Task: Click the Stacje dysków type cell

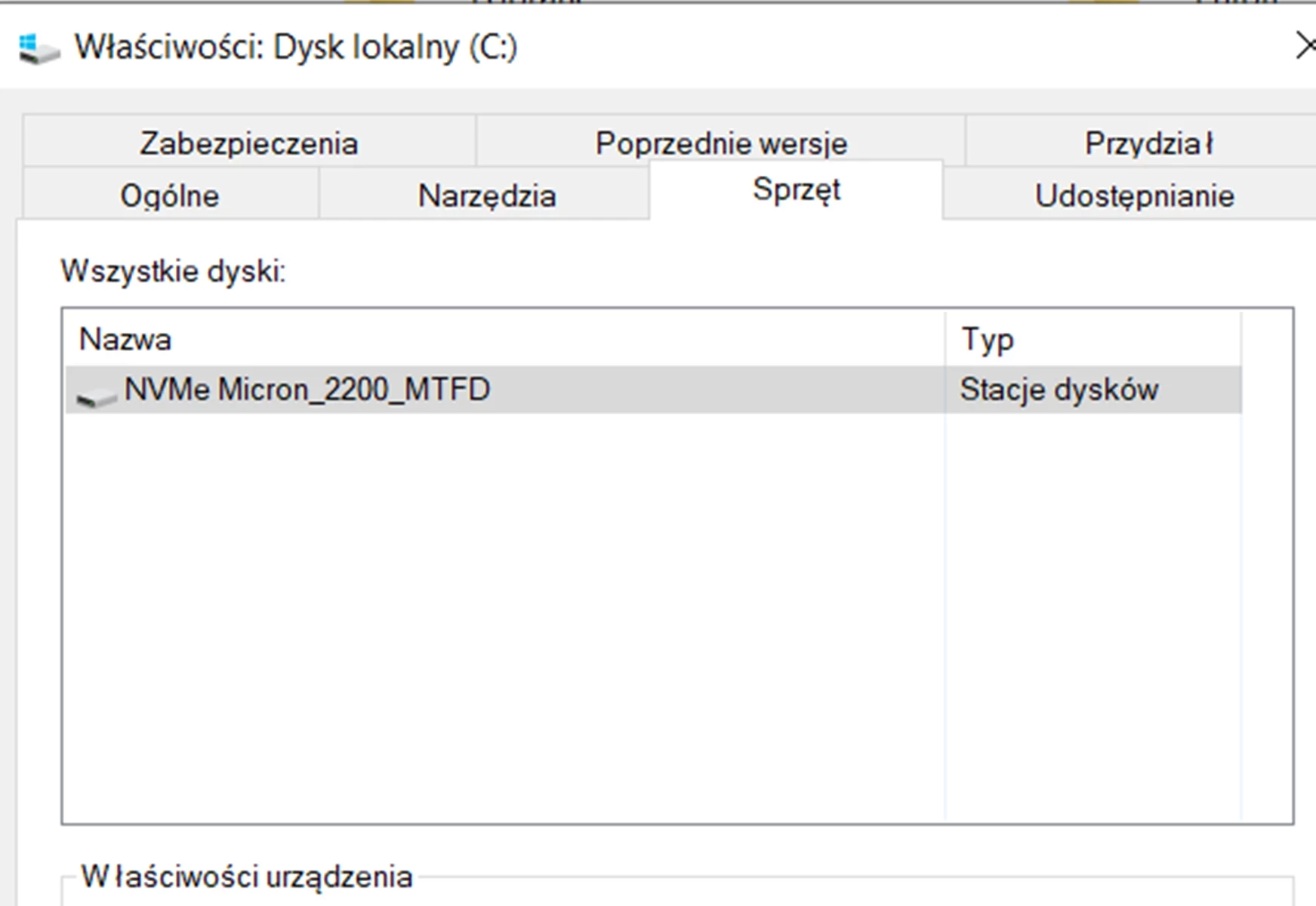Action: pyautogui.click(x=1059, y=390)
